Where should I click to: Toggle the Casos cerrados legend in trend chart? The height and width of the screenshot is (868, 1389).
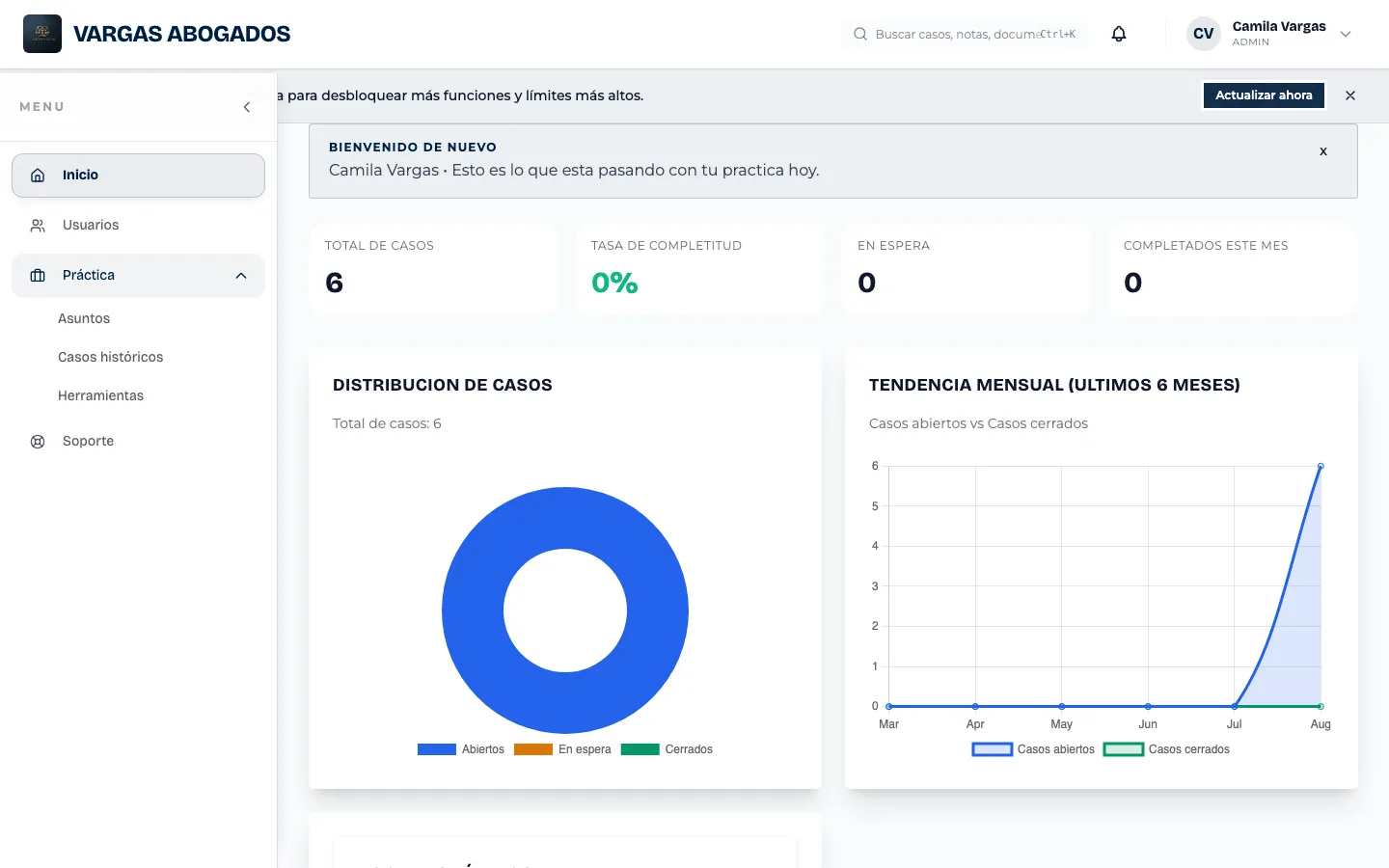(1166, 749)
